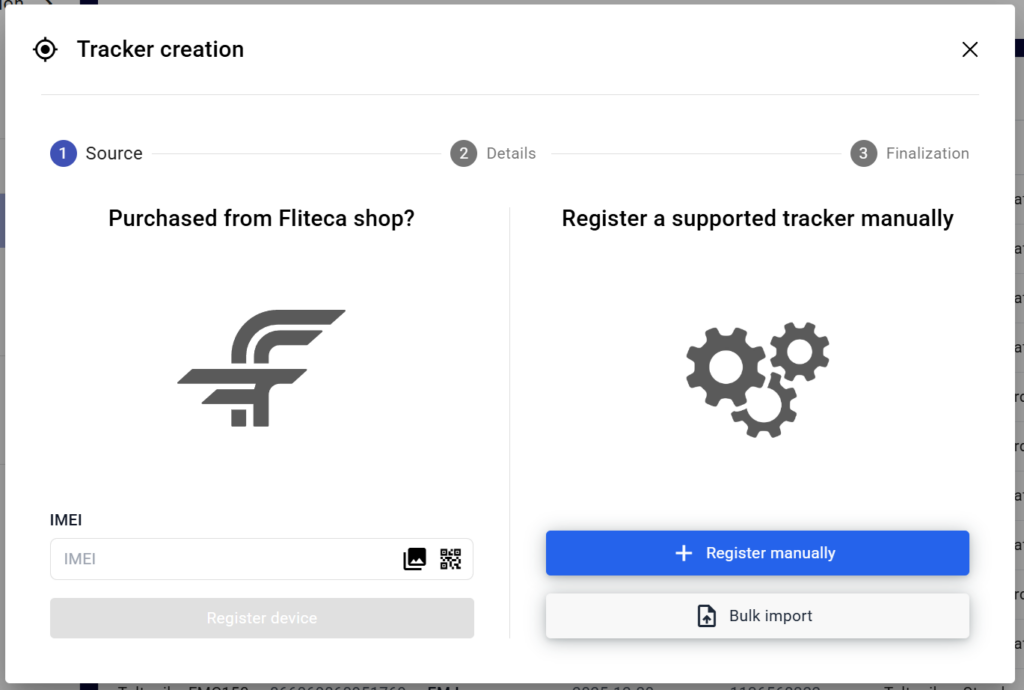The height and width of the screenshot is (690, 1024).
Task: Jump to the Finalization step label
Action: [927, 153]
